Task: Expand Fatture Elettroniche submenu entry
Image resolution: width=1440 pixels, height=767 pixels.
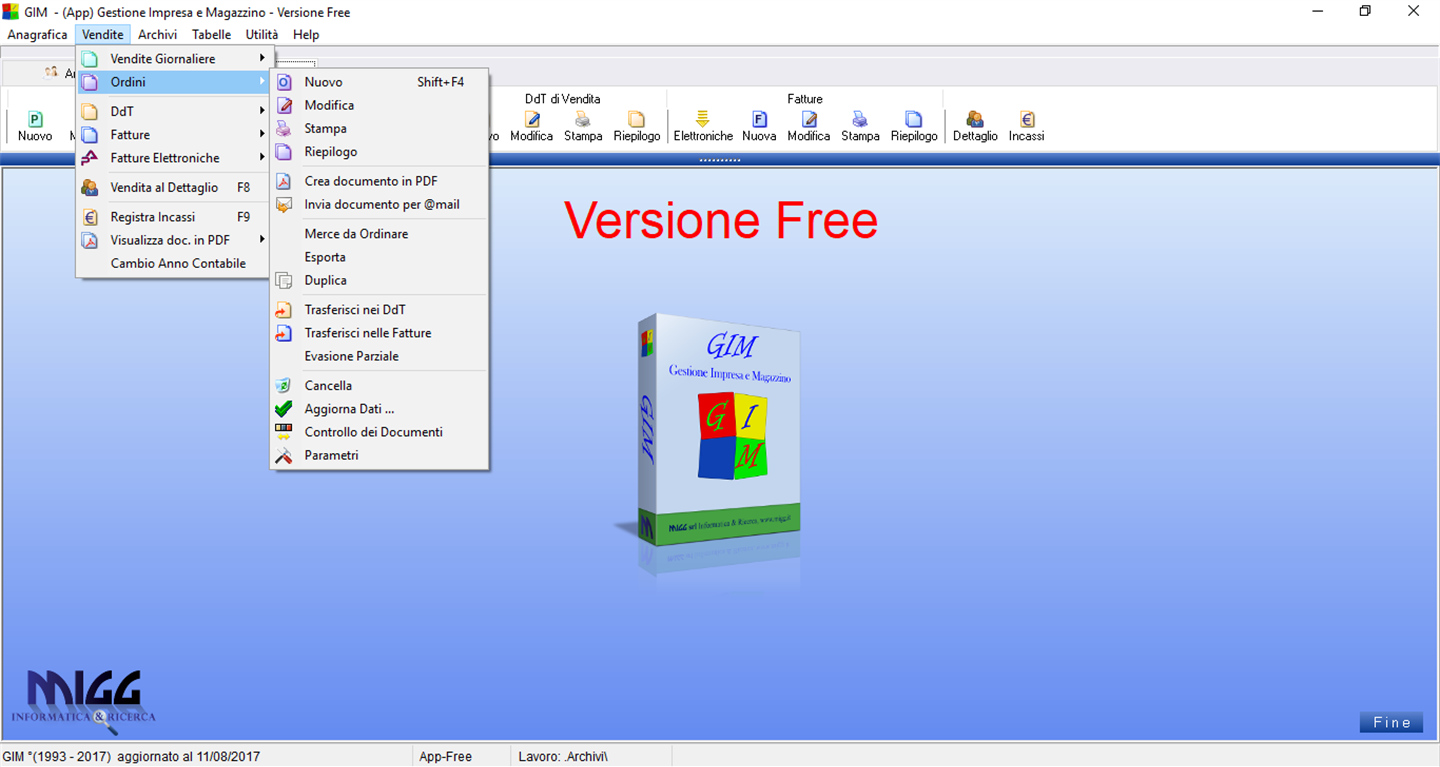Action: (x=174, y=158)
